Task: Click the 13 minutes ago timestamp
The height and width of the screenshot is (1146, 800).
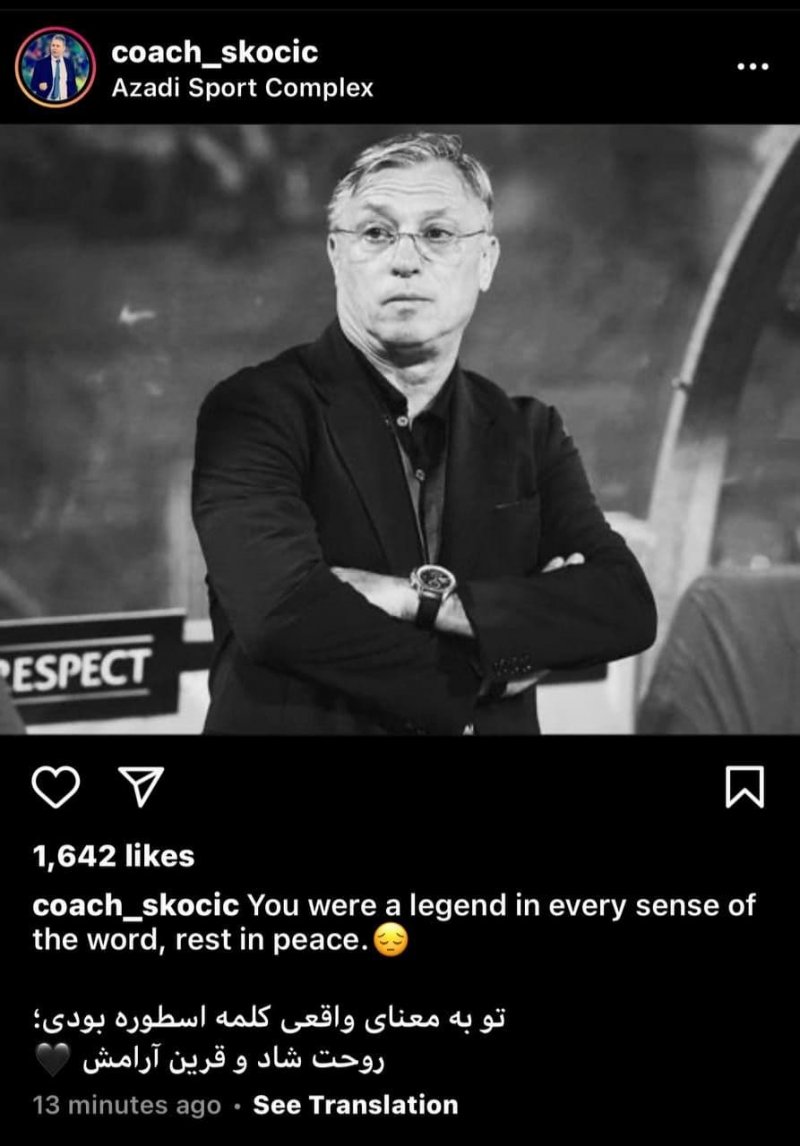Action: (126, 1105)
